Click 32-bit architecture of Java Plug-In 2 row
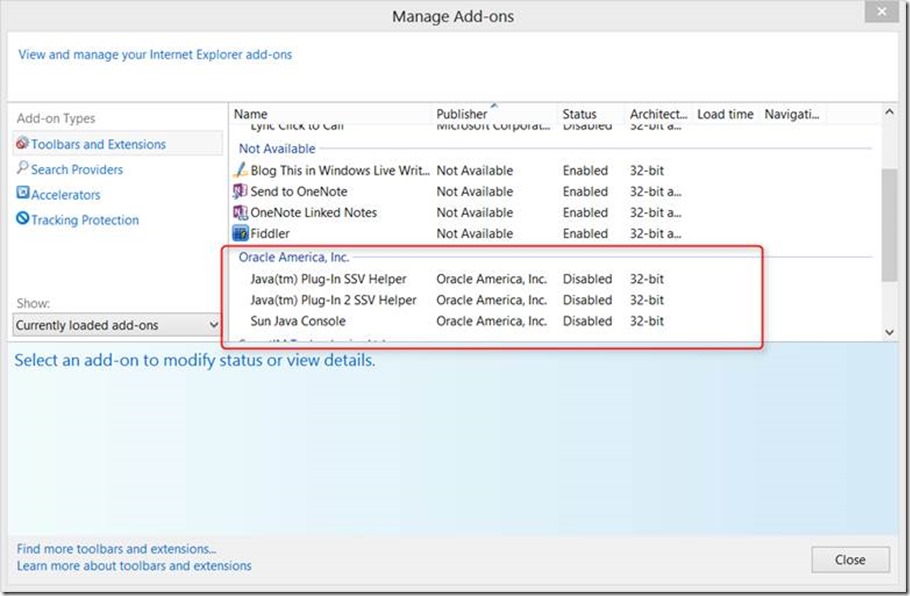This screenshot has width=910, height=596. click(x=647, y=300)
